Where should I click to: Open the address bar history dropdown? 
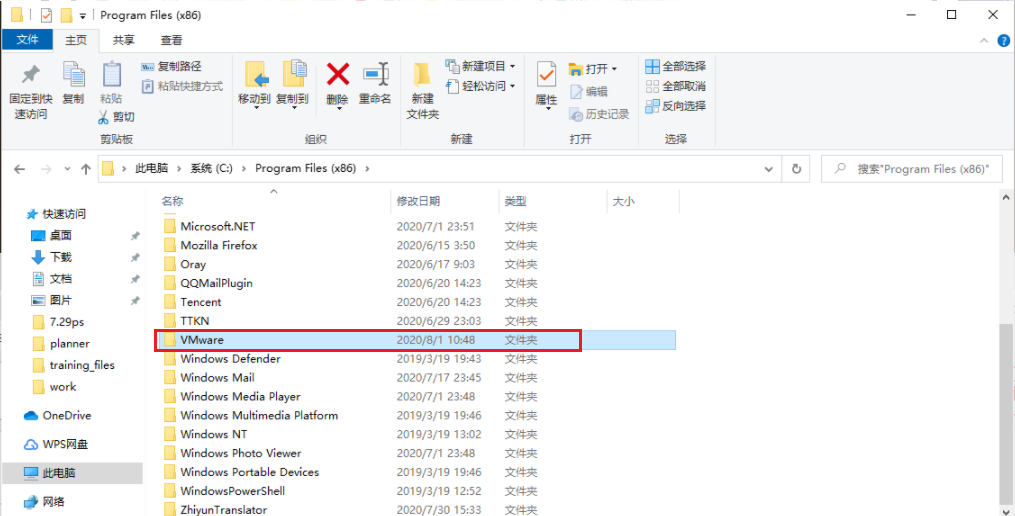(768, 169)
